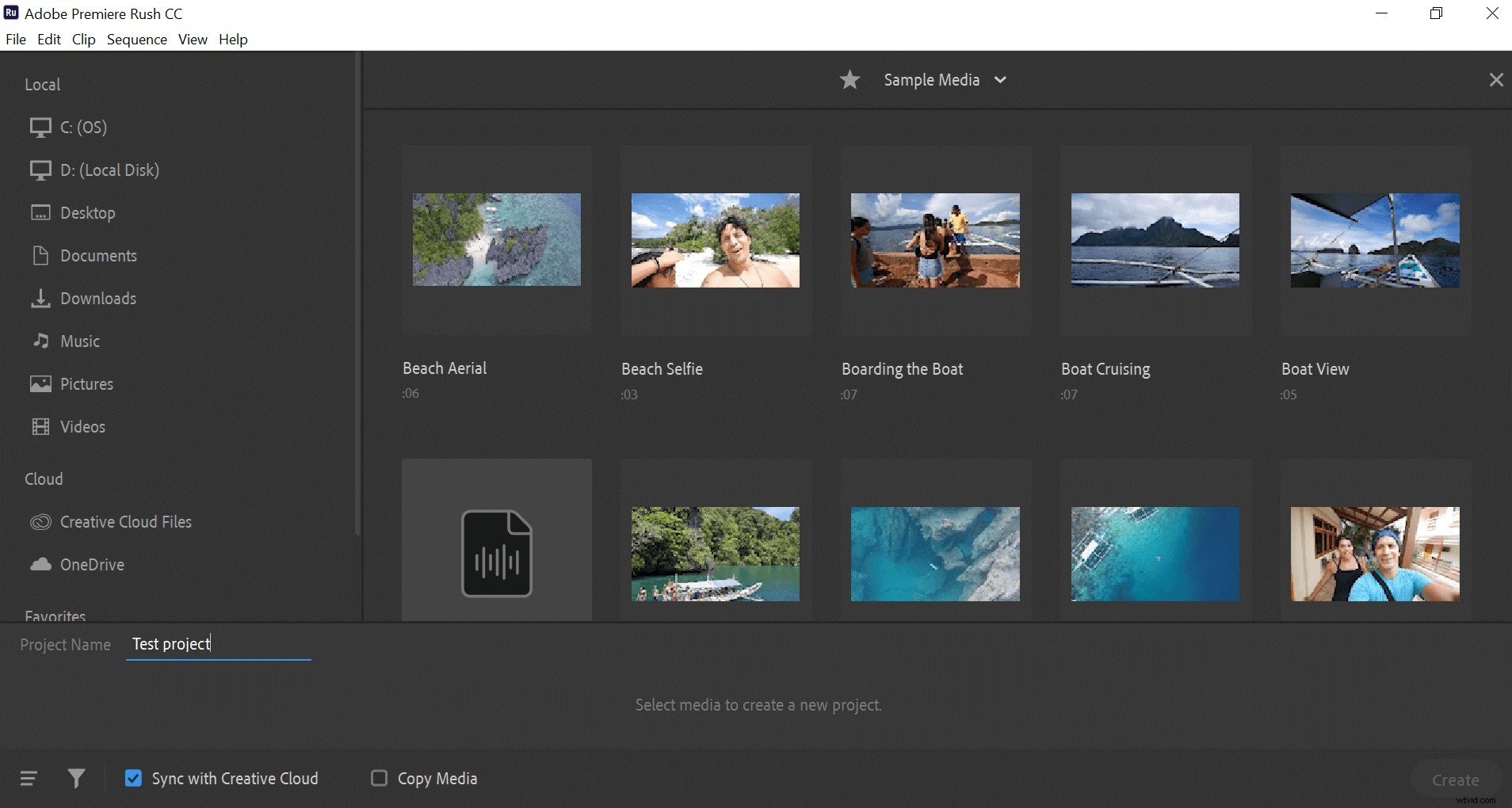Open the Sequence menu
1512x808 pixels.
point(136,39)
